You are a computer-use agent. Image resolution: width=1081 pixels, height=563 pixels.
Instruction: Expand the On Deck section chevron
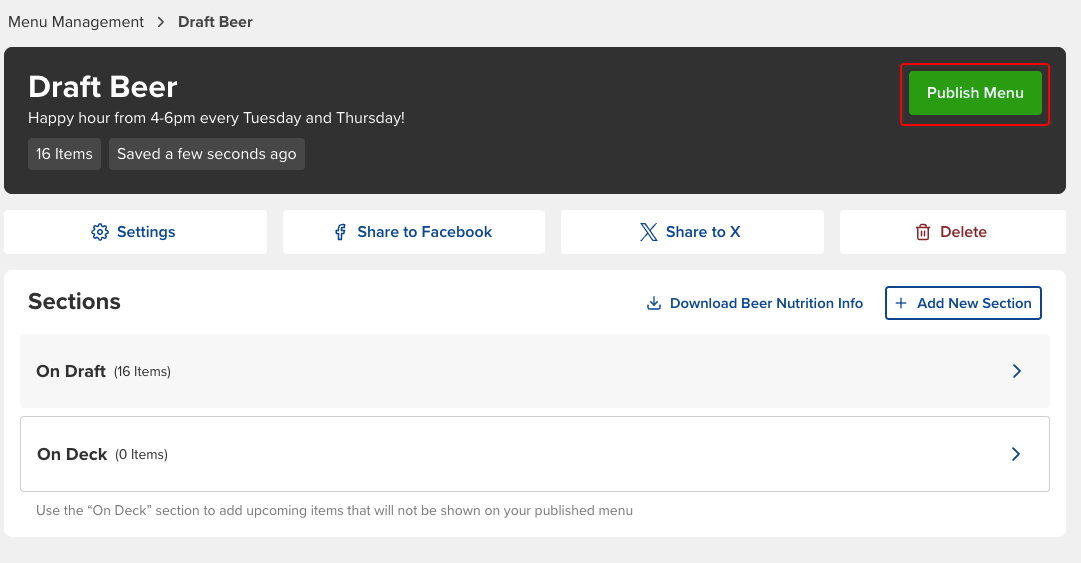click(x=1016, y=454)
